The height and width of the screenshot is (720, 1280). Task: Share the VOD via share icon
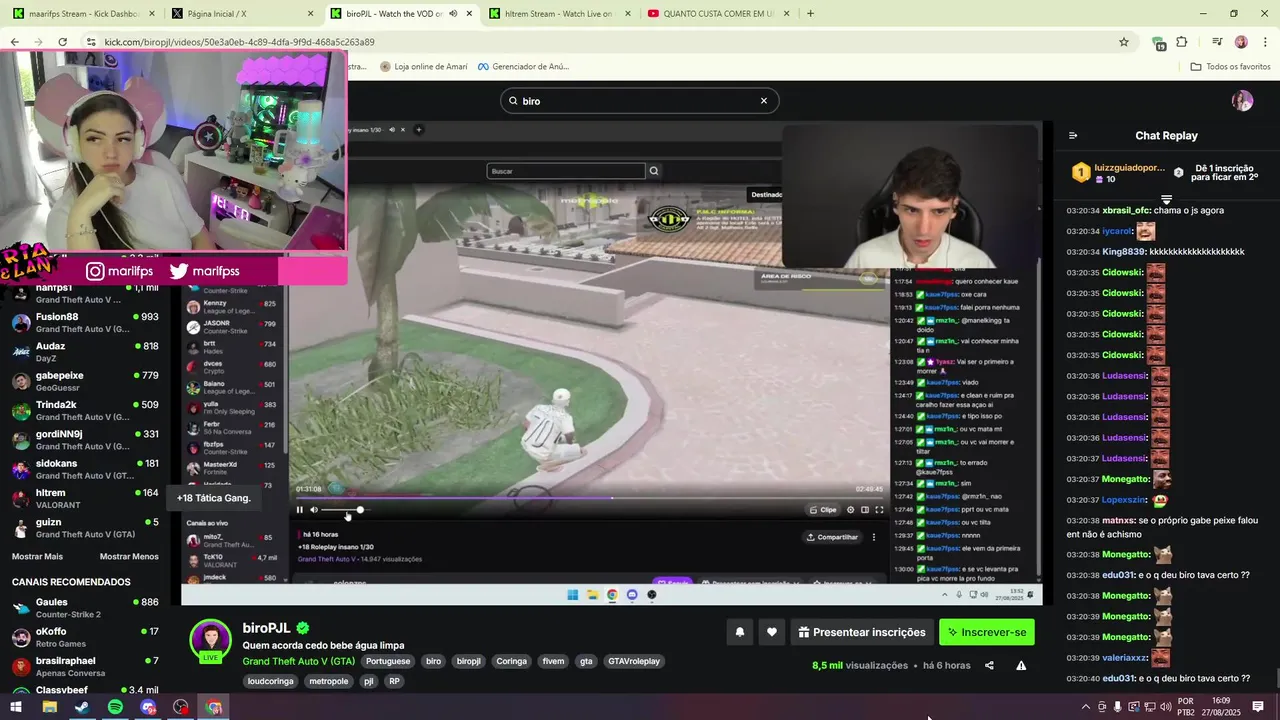pyautogui.click(x=989, y=665)
